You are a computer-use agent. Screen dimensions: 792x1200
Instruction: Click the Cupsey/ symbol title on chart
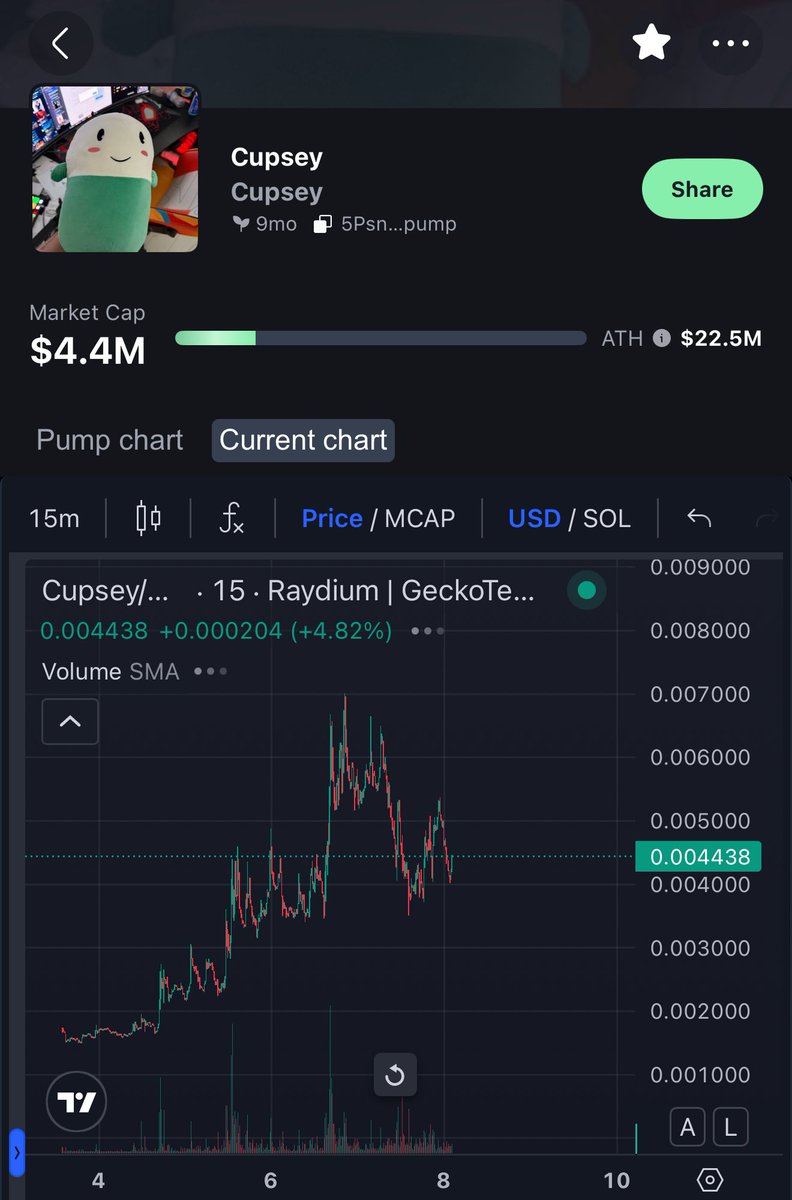click(106, 591)
